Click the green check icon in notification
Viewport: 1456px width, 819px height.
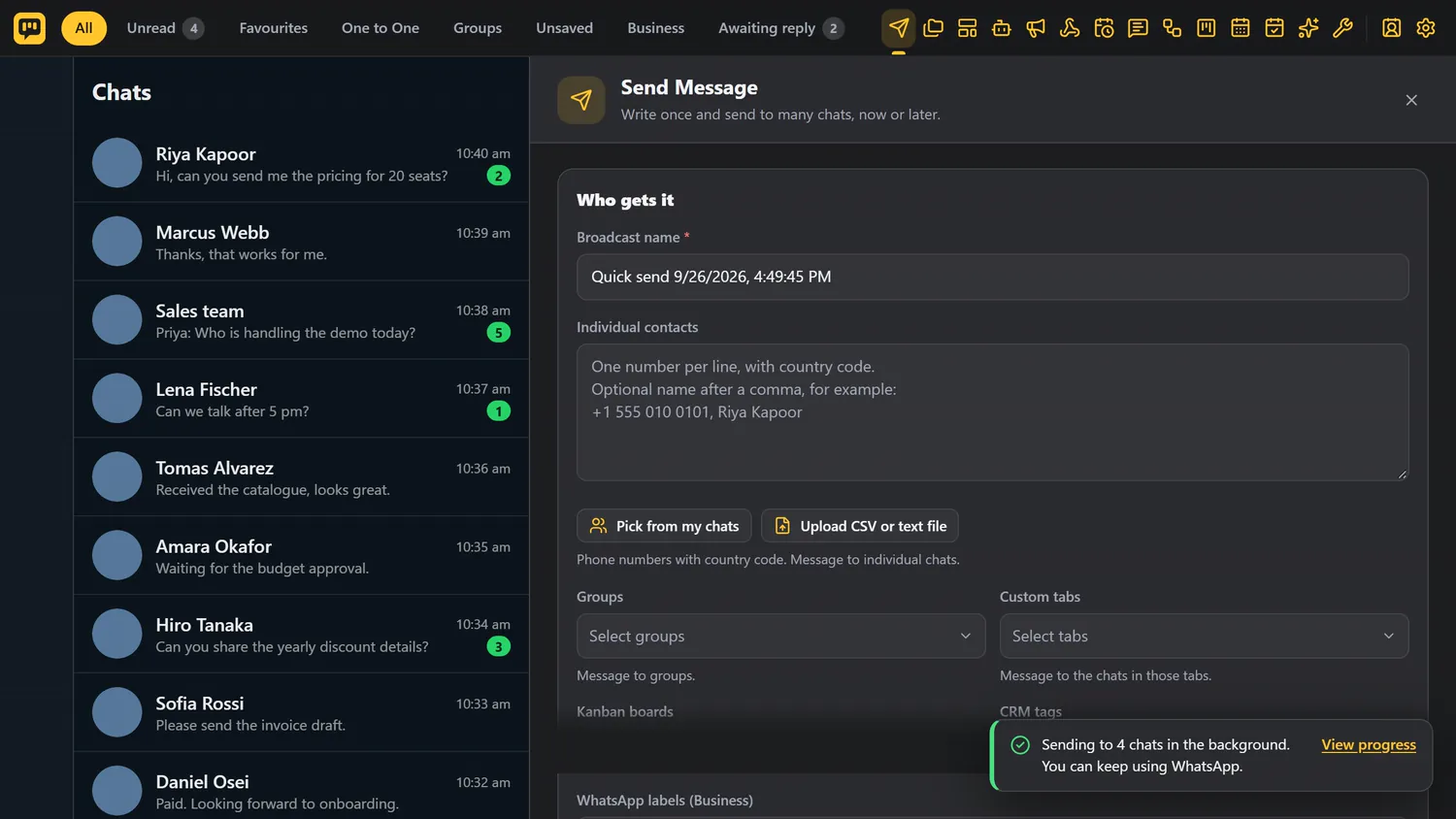point(1020,745)
